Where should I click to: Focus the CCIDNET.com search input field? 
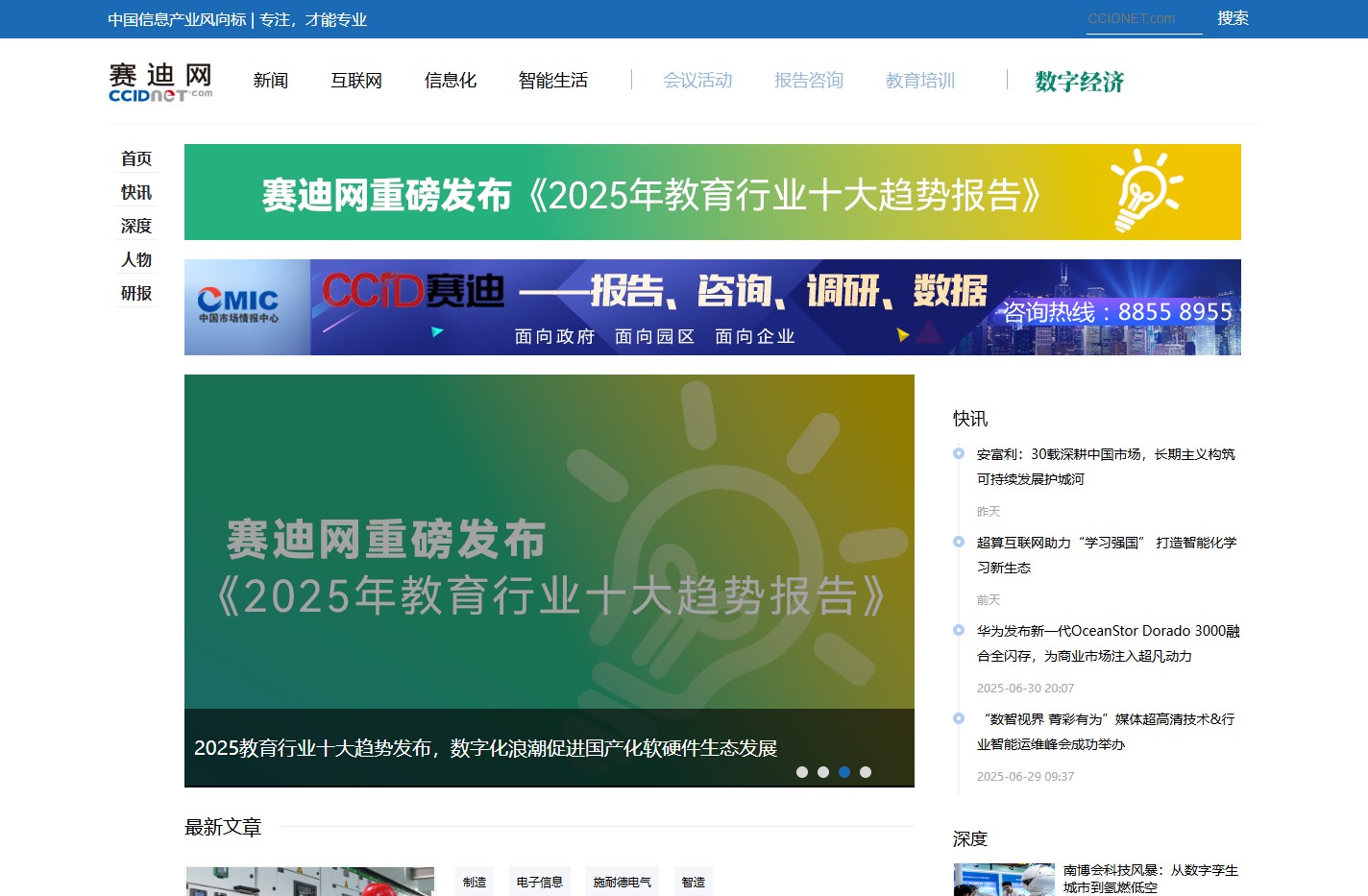pyautogui.click(x=1144, y=18)
